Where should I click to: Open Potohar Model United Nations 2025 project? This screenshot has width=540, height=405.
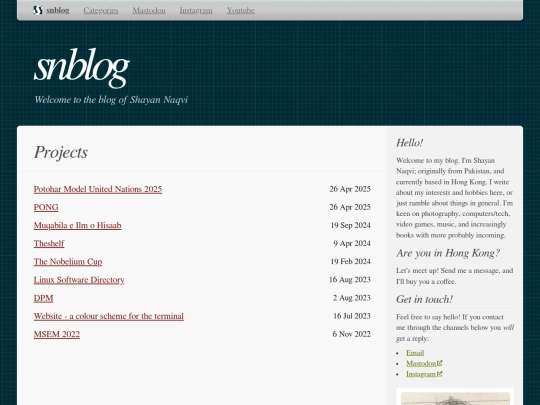tap(98, 189)
